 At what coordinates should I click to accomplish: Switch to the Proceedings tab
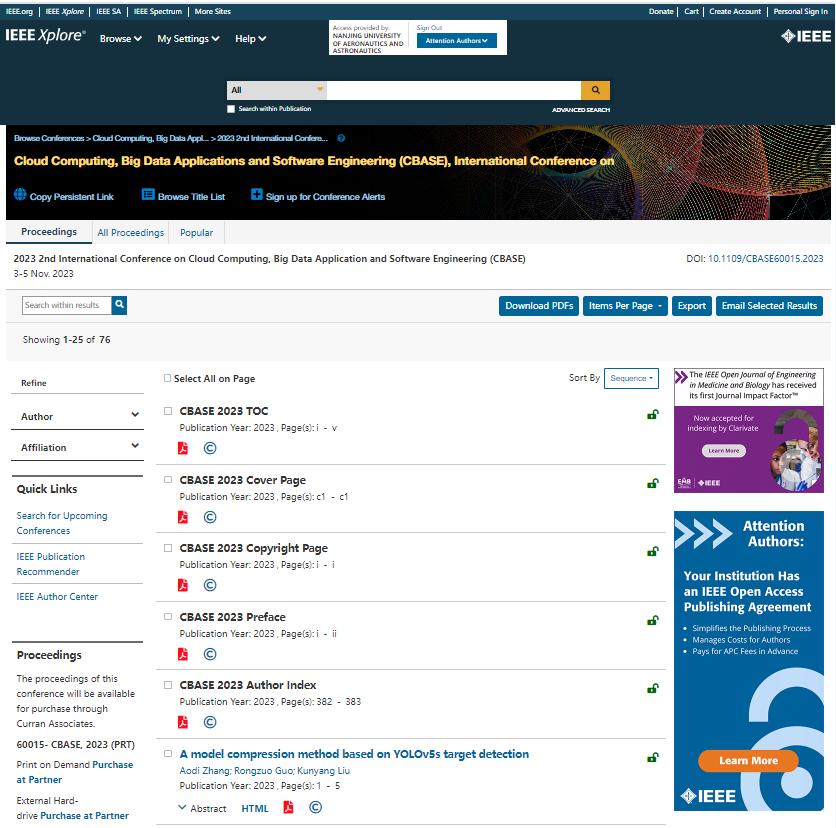click(x=49, y=232)
